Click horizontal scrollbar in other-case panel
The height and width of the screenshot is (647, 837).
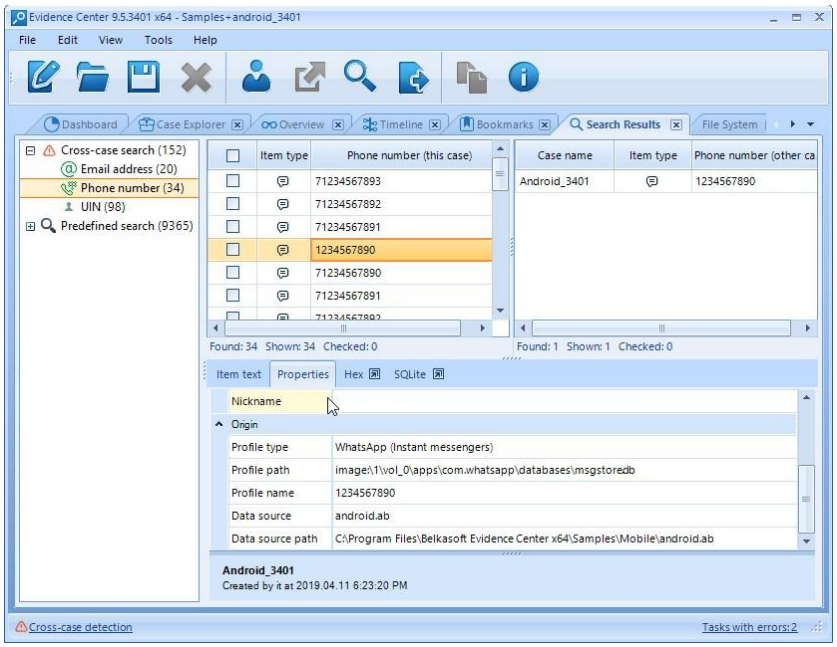tap(661, 328)
